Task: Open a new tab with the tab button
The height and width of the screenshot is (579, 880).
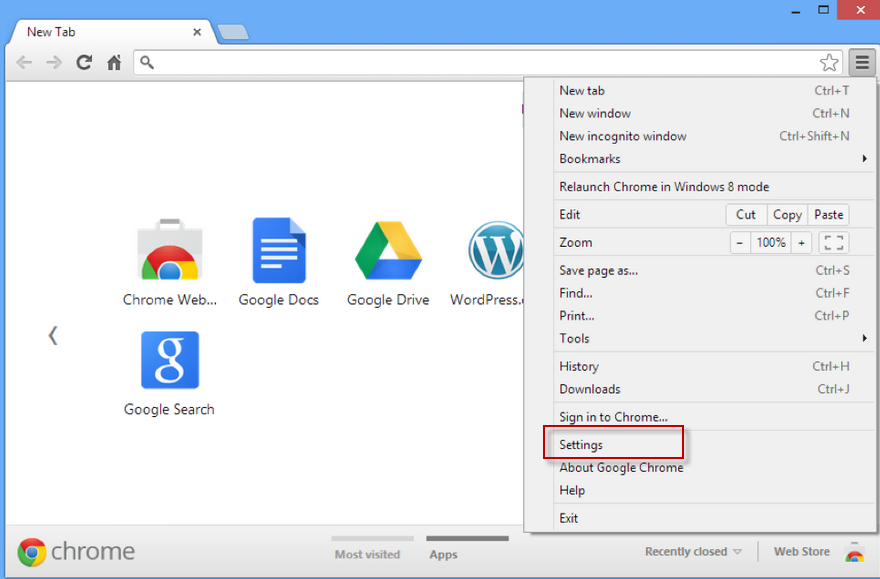Action: tap(233, 32)
